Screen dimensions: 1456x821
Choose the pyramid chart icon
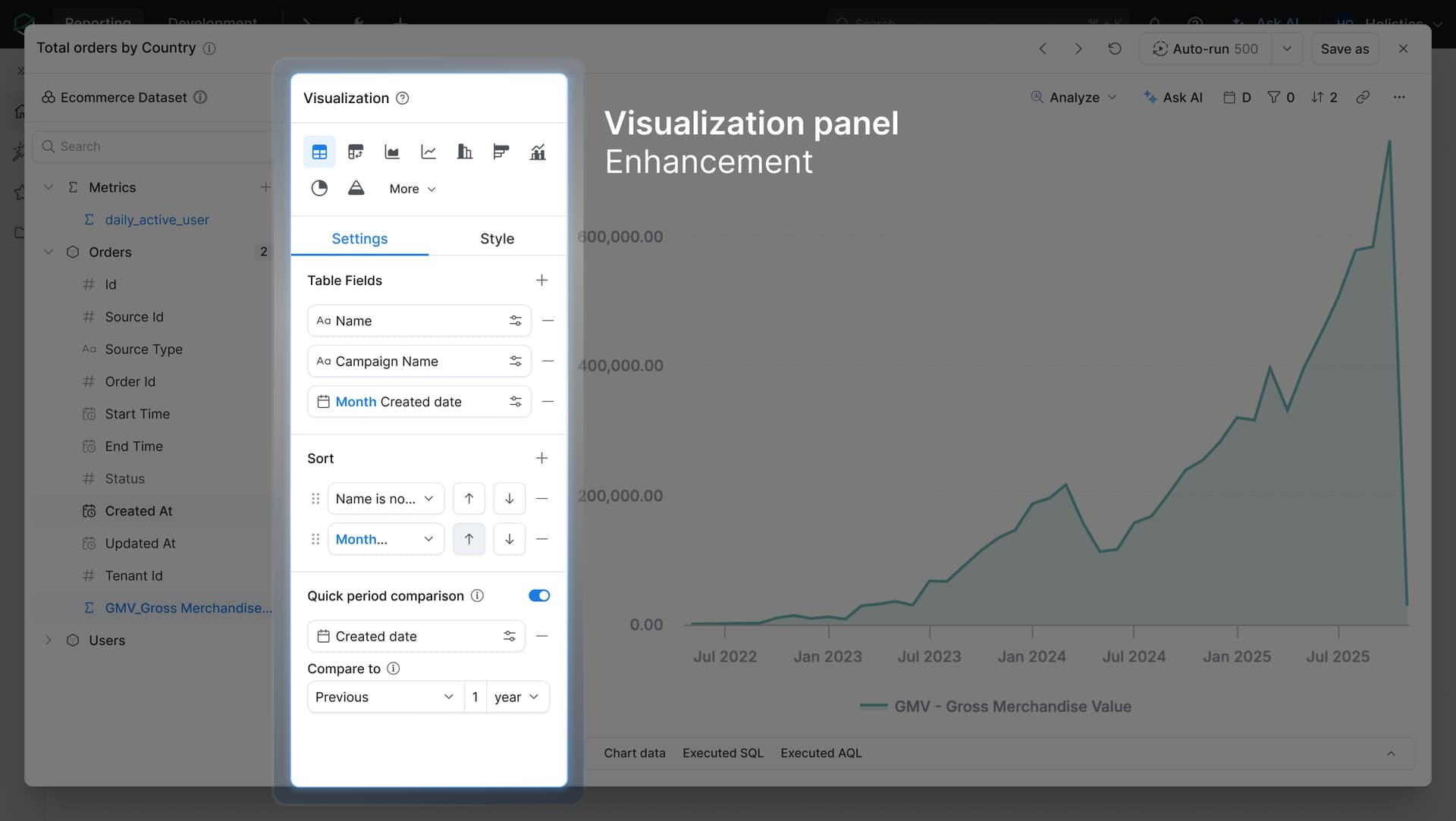coord(356,188)
